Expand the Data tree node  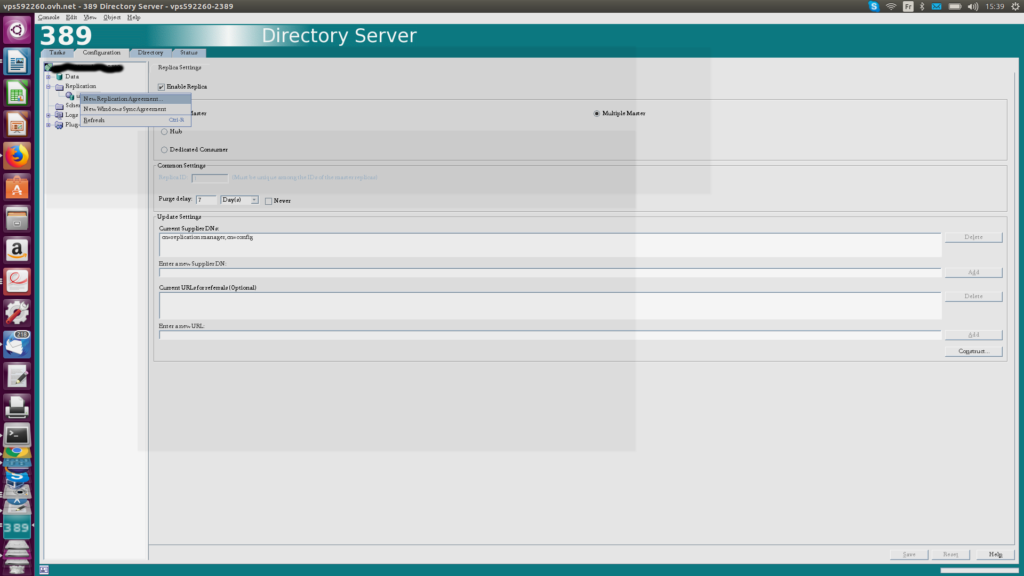pyautogui.click(x=48, y=77)
